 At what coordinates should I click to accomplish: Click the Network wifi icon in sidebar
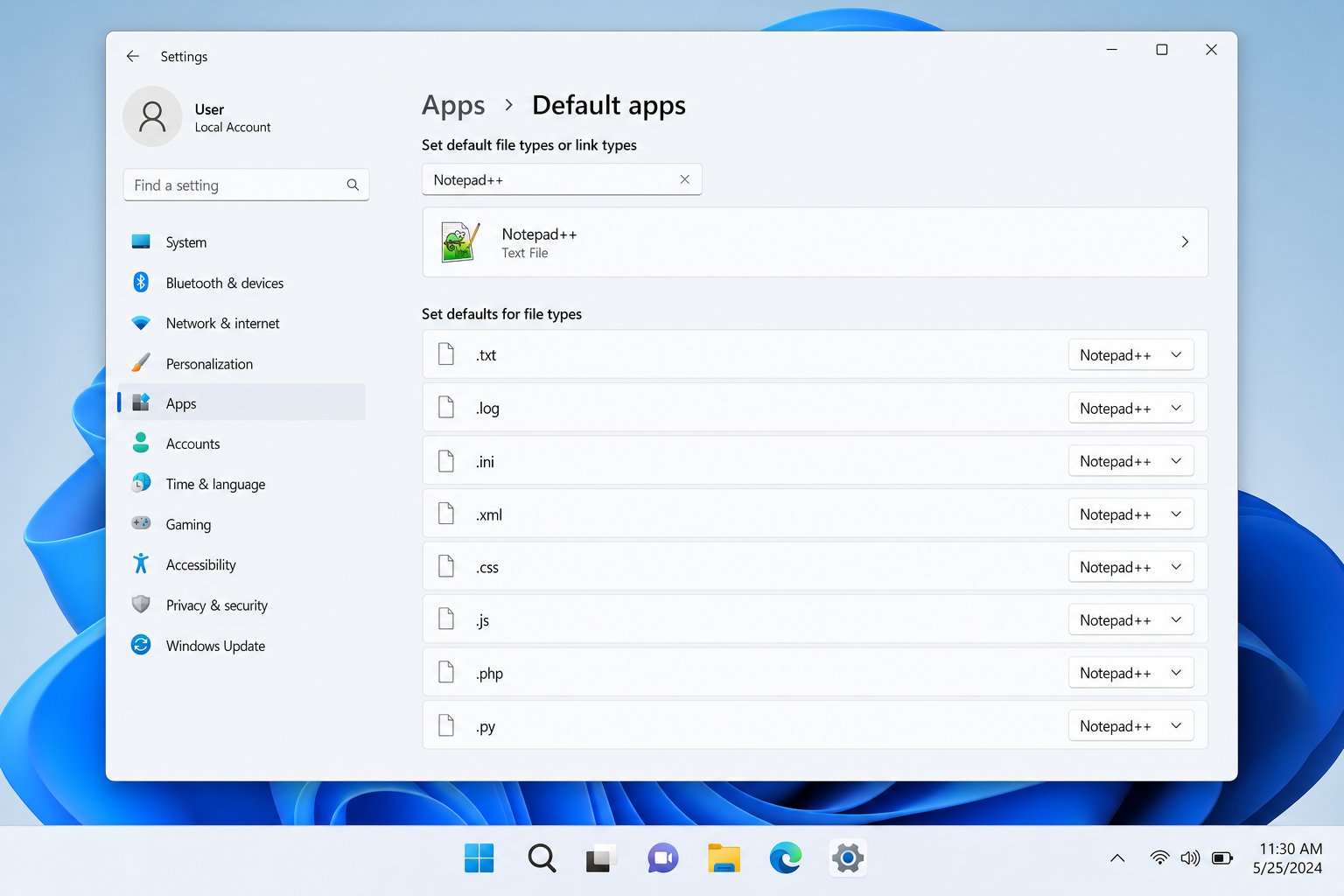click(141, 323)
